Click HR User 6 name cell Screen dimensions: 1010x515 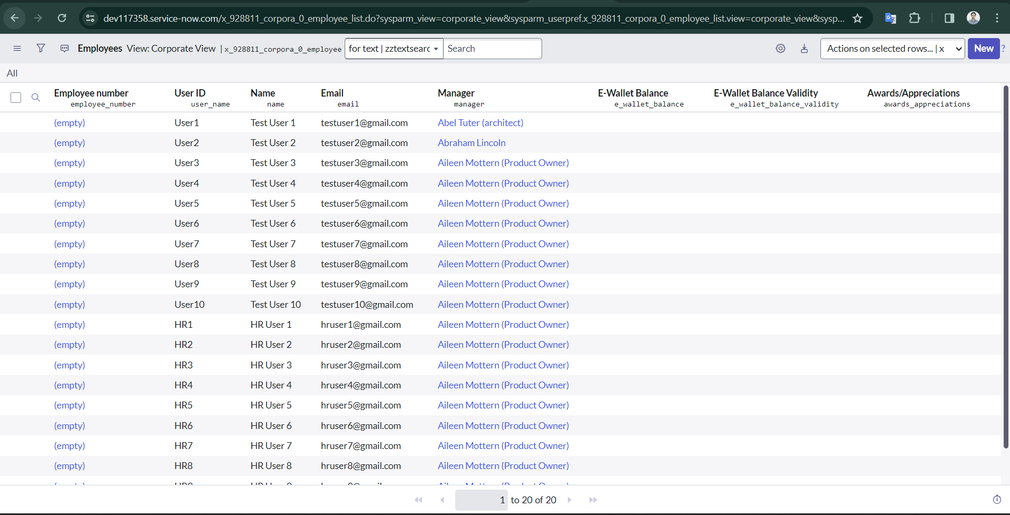(x=271, y=426)
